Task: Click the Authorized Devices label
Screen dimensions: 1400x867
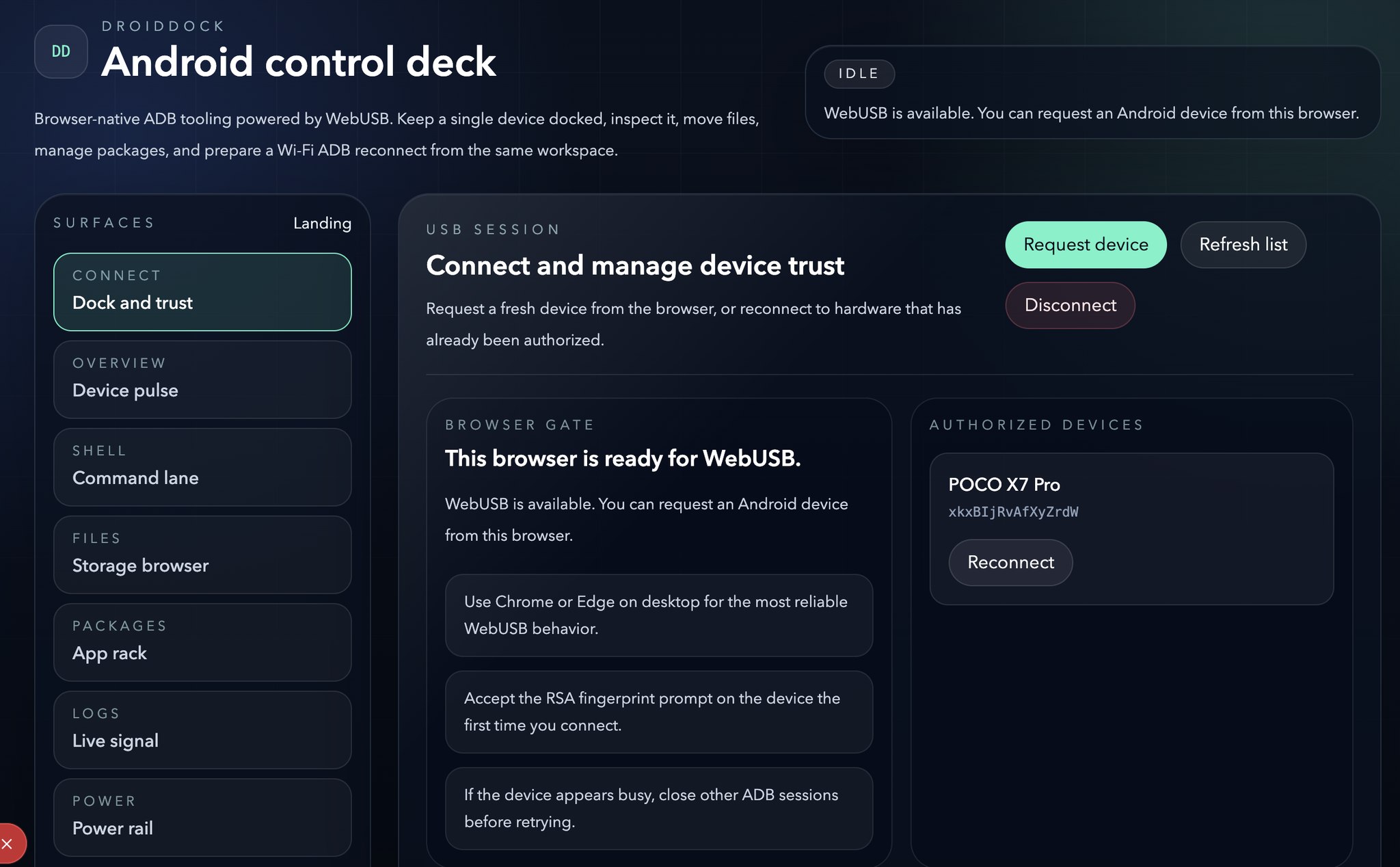Action: [x=1036, y=425]
